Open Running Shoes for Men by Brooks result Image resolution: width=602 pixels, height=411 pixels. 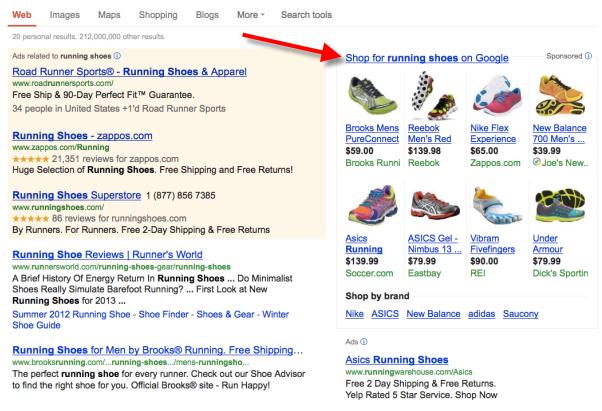[x=157, y=350]
